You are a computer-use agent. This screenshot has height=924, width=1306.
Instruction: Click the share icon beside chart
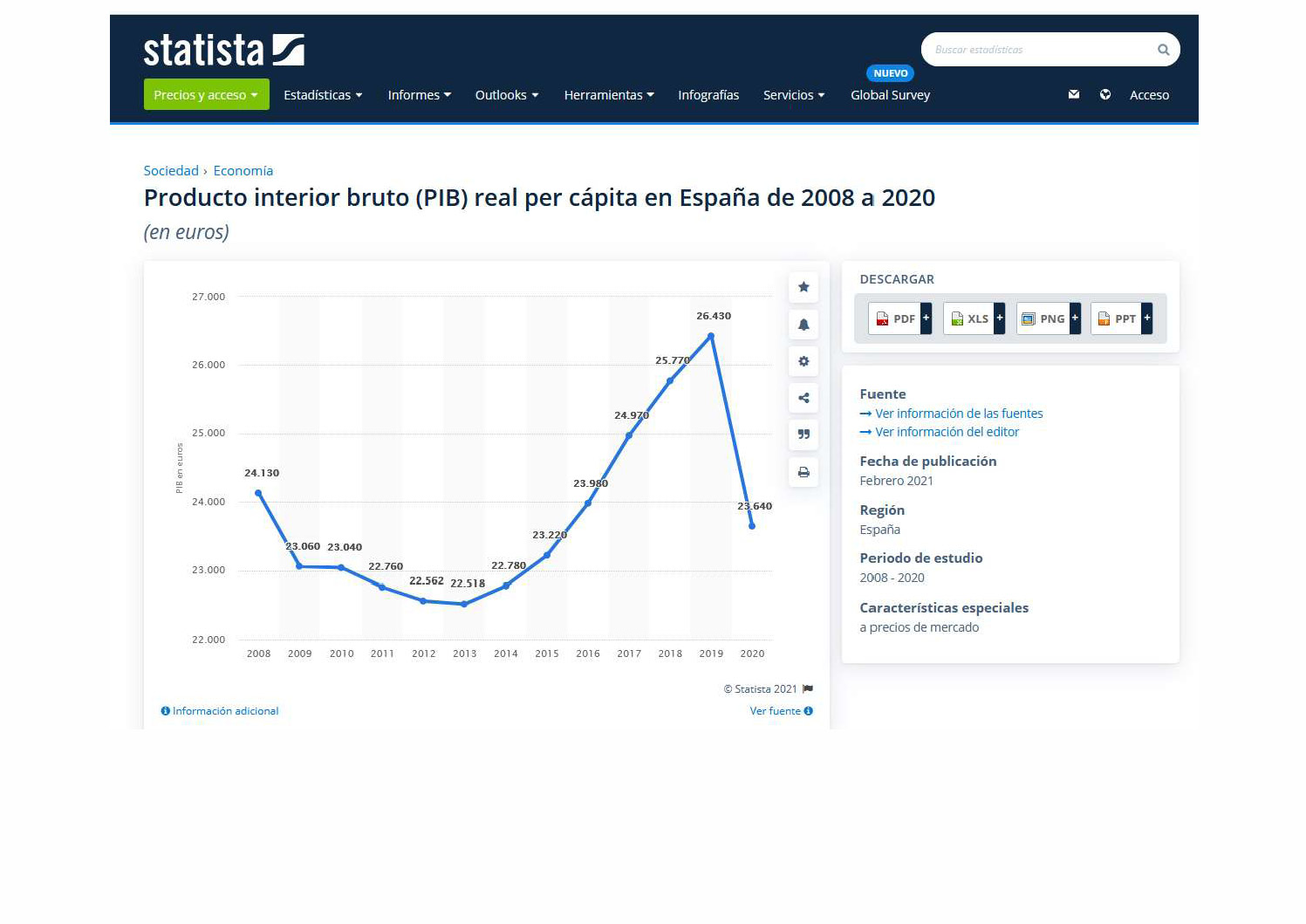click(x=803, y=398)
